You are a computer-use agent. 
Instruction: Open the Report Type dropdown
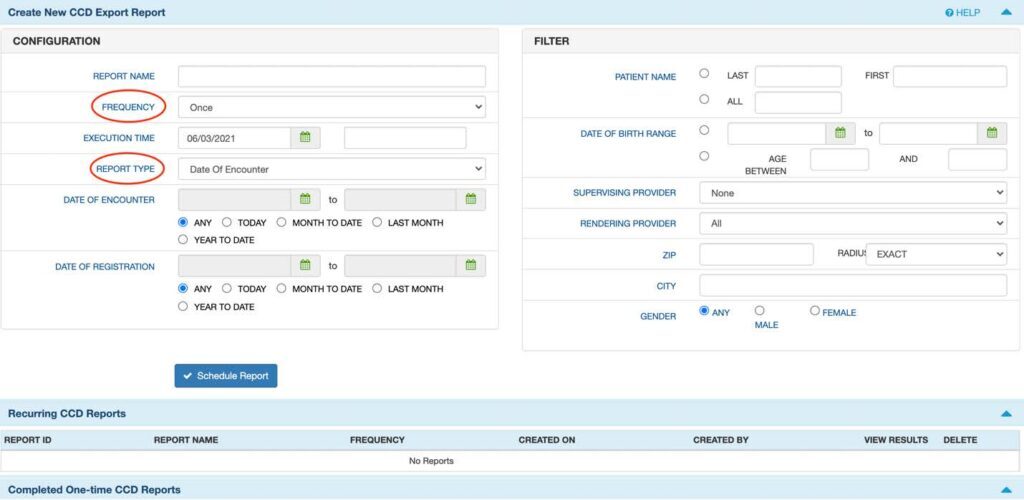331,169
